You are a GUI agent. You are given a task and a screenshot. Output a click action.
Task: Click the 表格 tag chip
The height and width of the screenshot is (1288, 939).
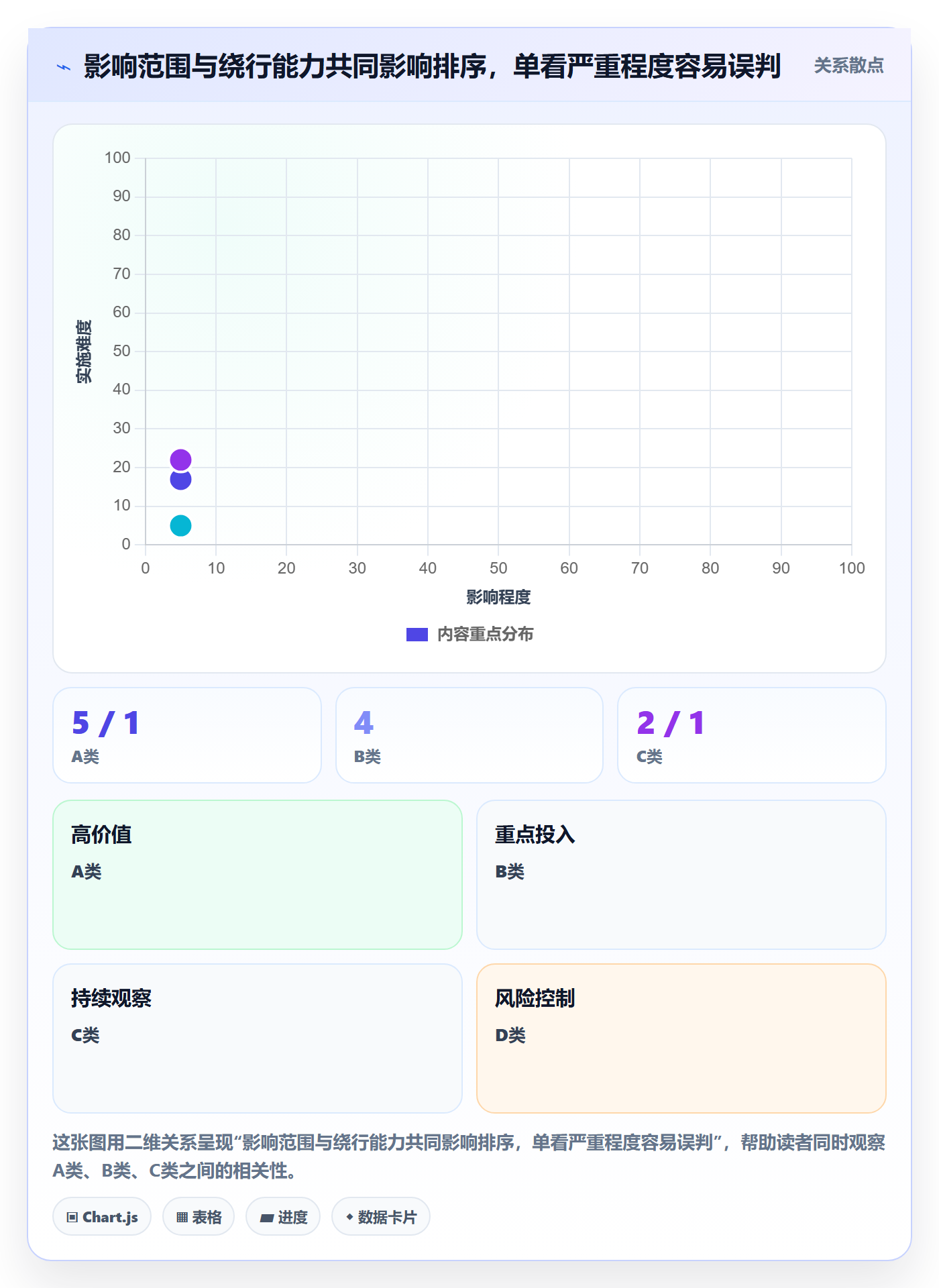(x=199, y=1217)
